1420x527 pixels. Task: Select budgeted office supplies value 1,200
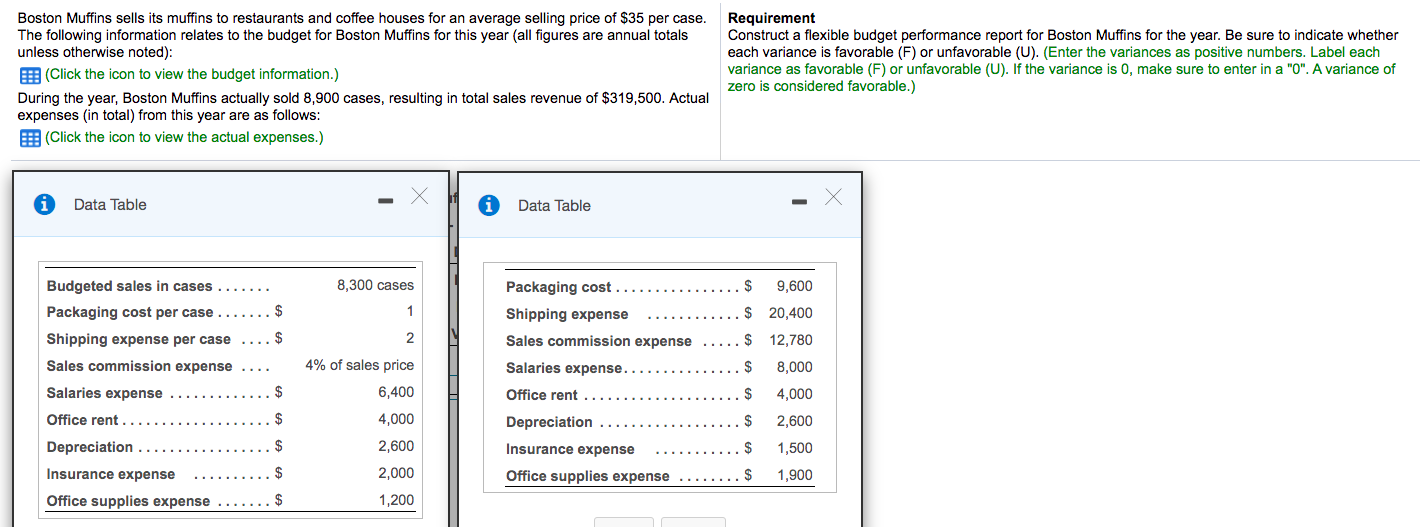pyautogui.click(x=396, y=500)
